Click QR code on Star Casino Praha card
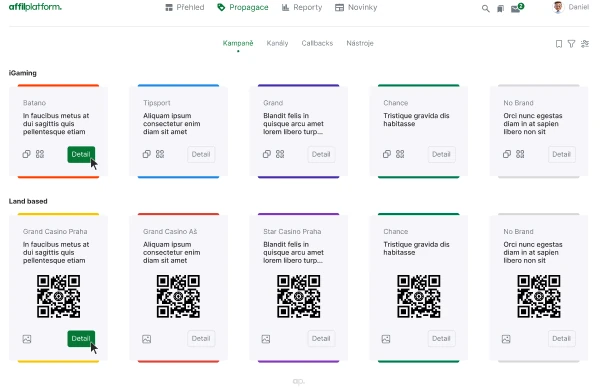The width and height of the screenshot is (606, 388). pyautogui.click(x=299, y=296)
